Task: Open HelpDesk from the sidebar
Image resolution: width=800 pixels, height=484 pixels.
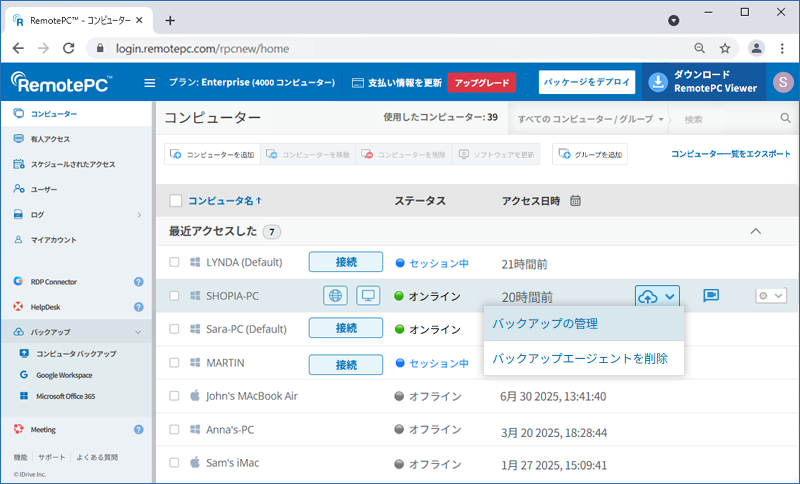Action: (x=45, y=307)
